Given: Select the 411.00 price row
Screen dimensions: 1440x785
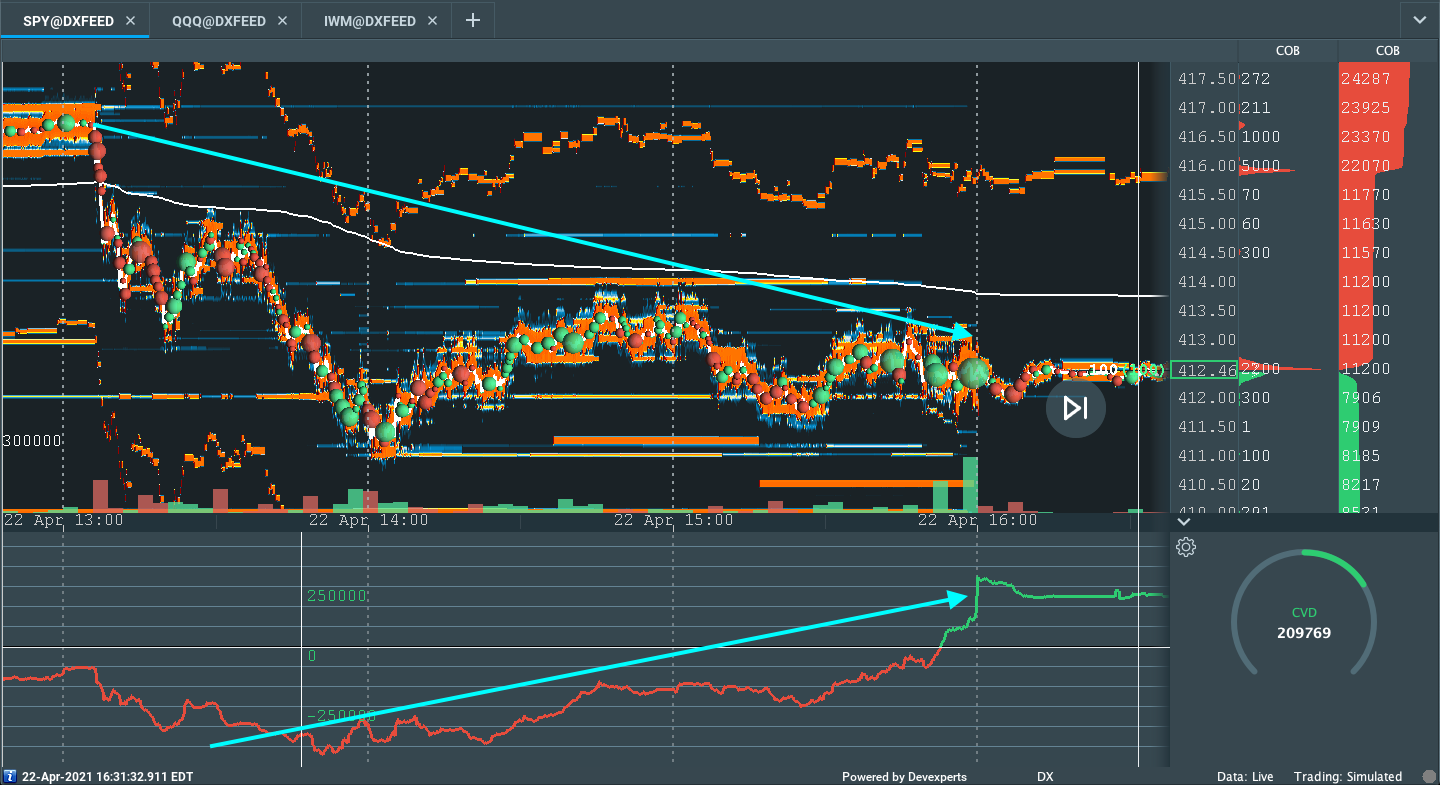Looking at the screenshot, I should 1208,456.
